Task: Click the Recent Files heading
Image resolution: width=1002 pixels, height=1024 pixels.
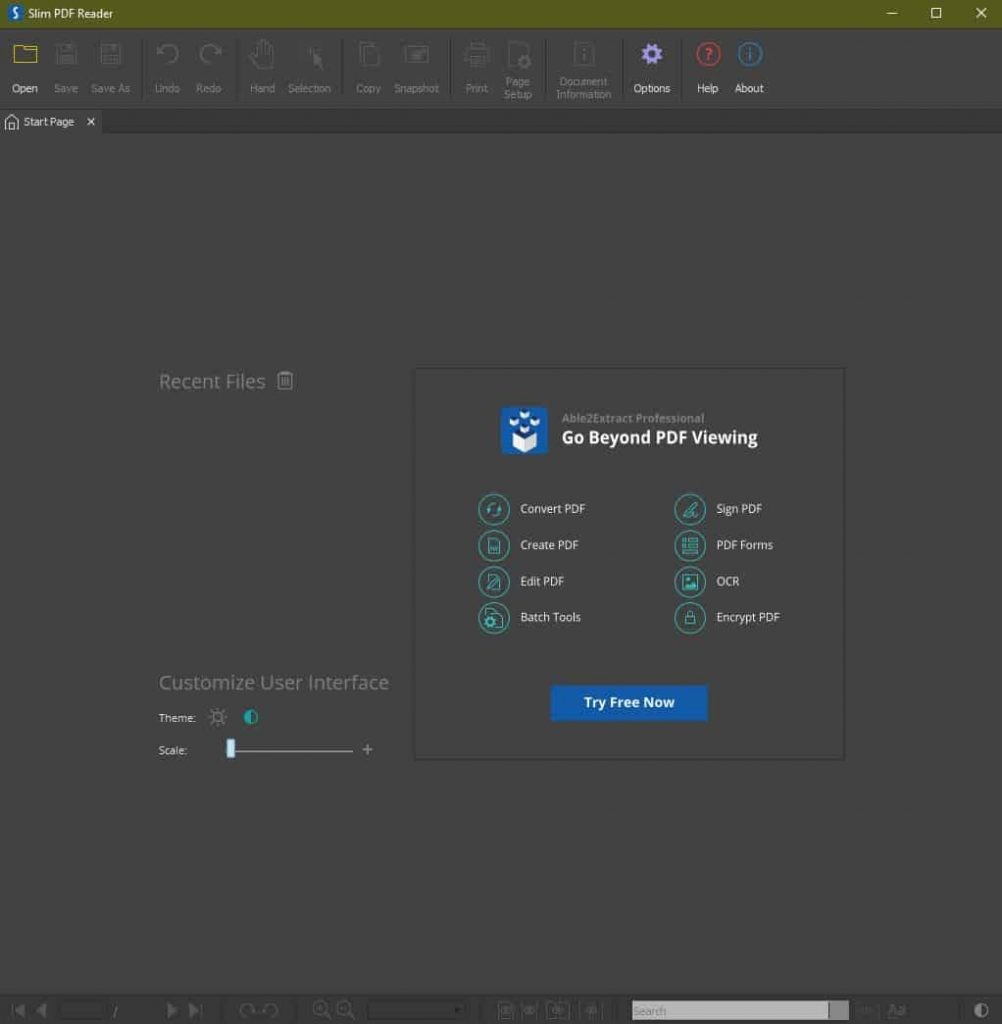Action: coord(212,381)
